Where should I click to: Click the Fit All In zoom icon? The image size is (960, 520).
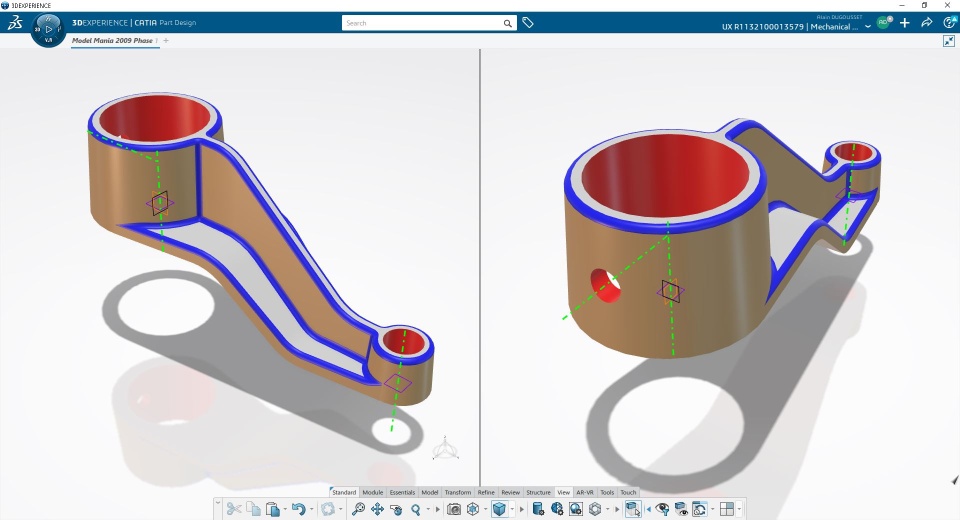pos(358,509)
